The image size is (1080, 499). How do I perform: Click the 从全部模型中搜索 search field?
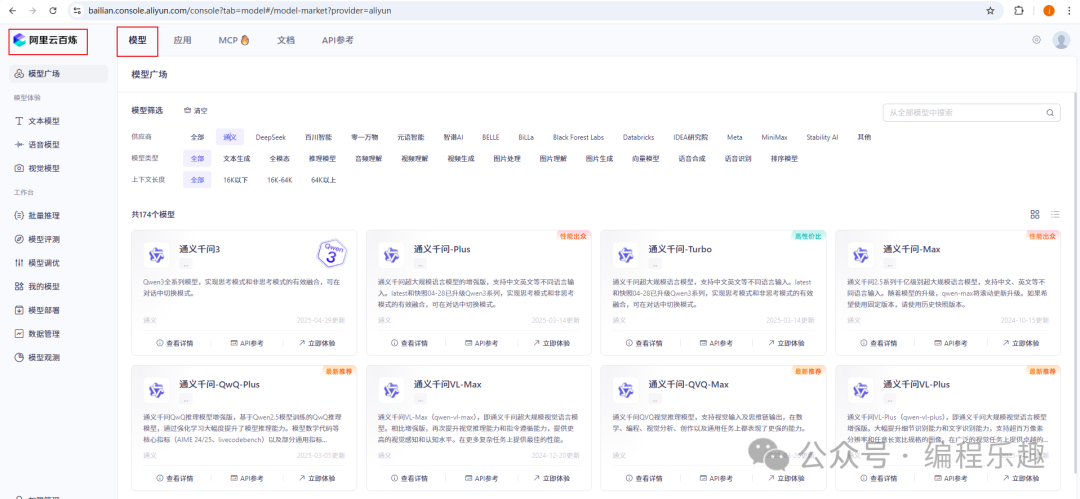coord(972,112)
